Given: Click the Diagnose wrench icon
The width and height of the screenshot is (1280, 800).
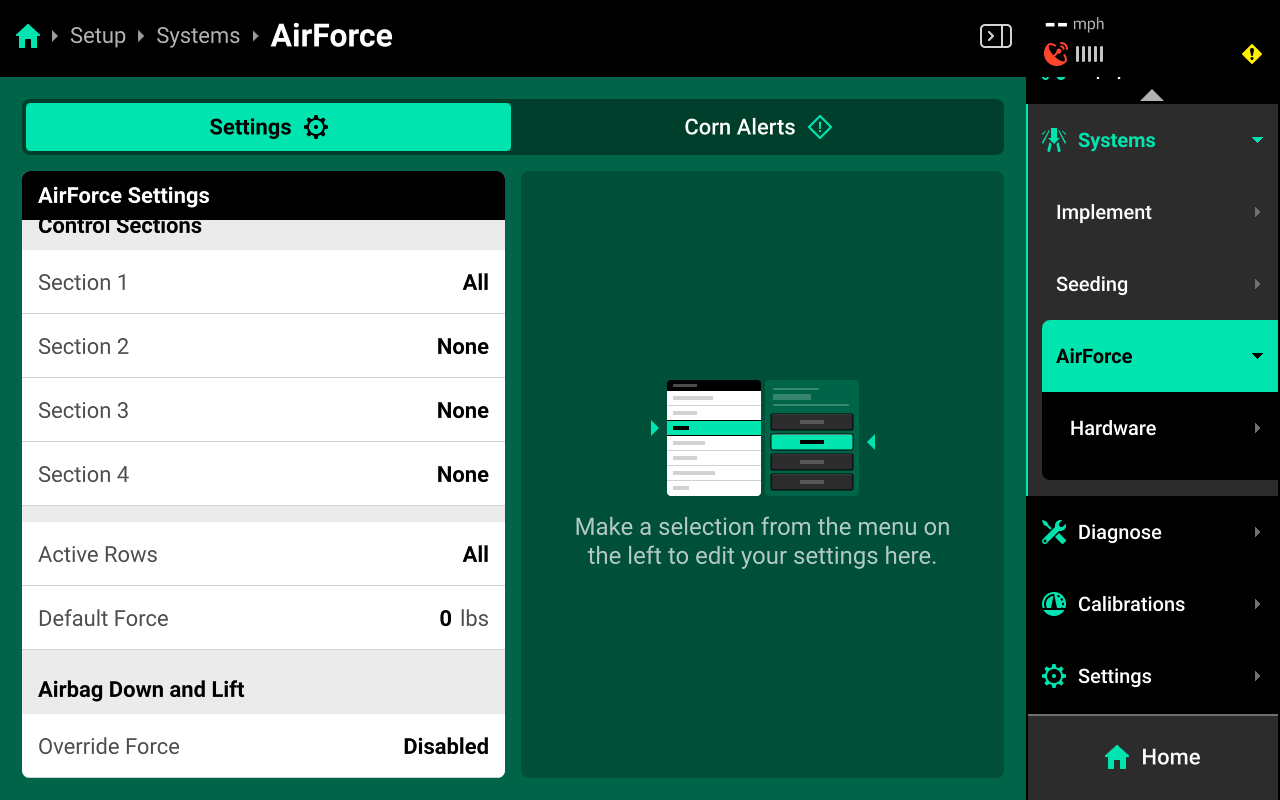Looking at the screenshot, I should [x=1054, y=532].
